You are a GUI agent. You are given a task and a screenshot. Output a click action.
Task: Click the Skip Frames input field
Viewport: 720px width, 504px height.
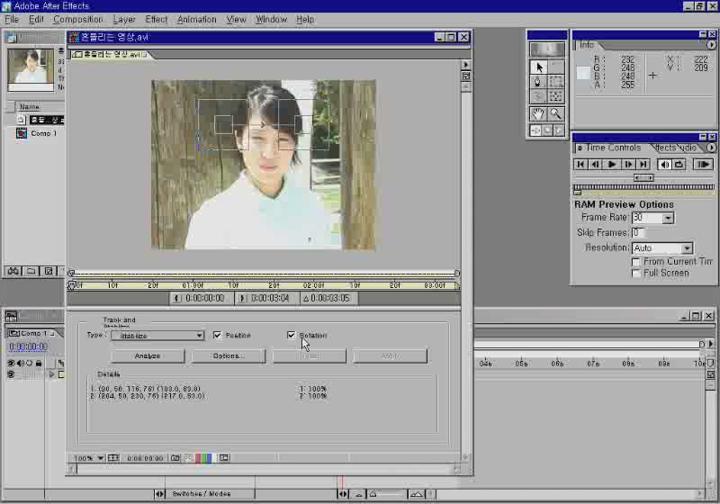tap(639, 233)
